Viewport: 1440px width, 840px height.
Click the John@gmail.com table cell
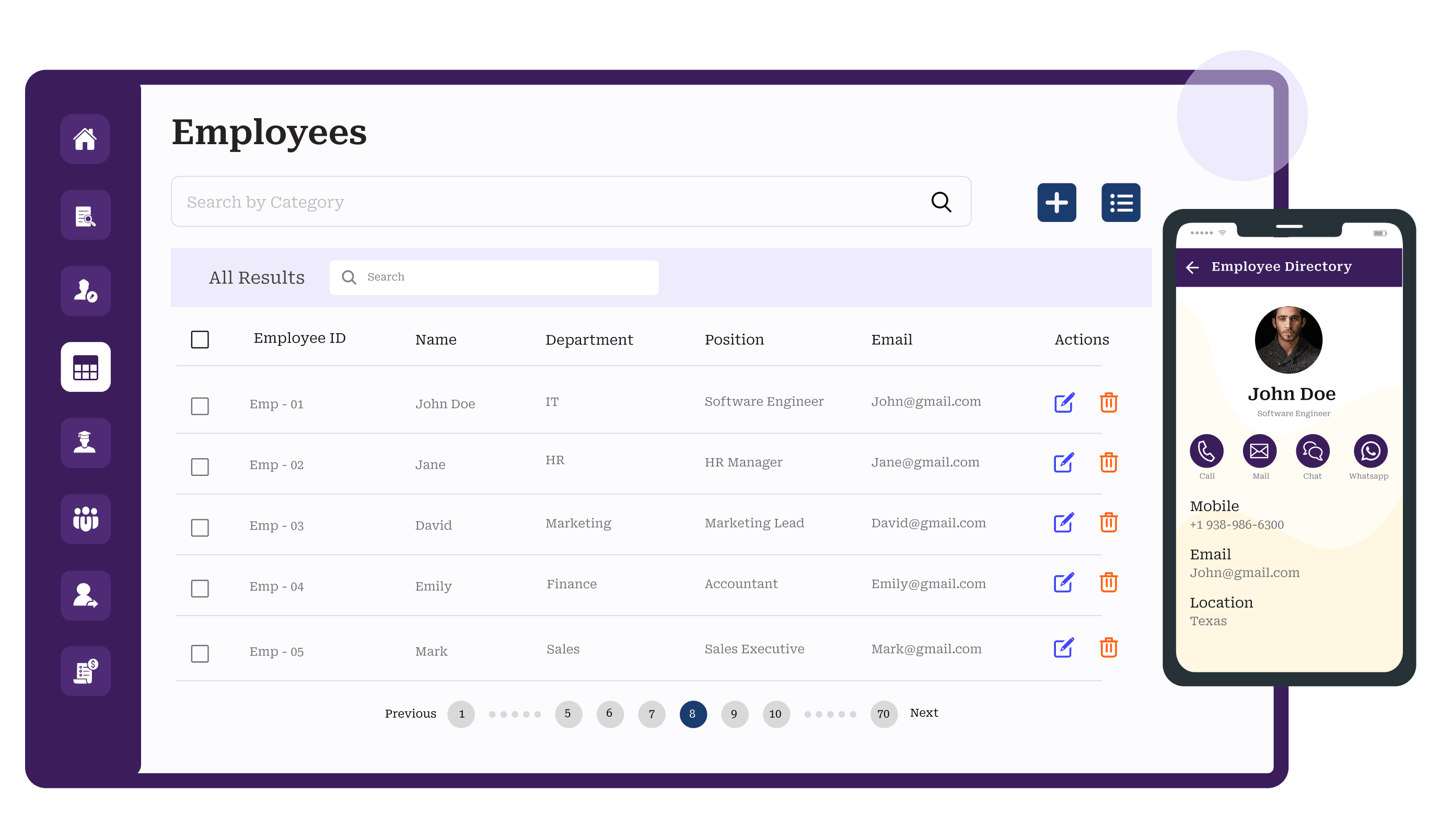click(926, 402)
